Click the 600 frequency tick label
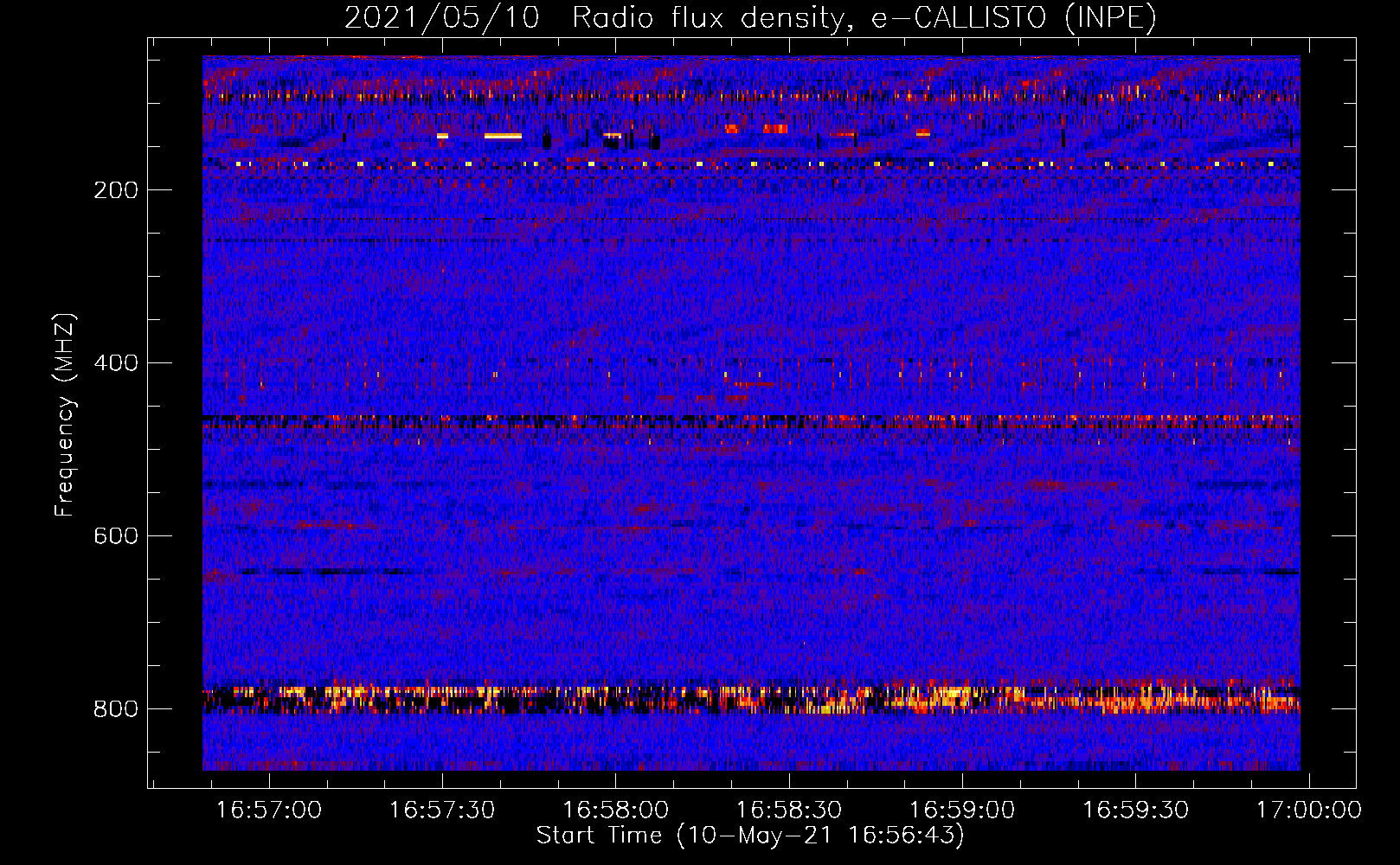Image resolution: width=1400 pixels, height=865 pixels. (x=116, y=536)
